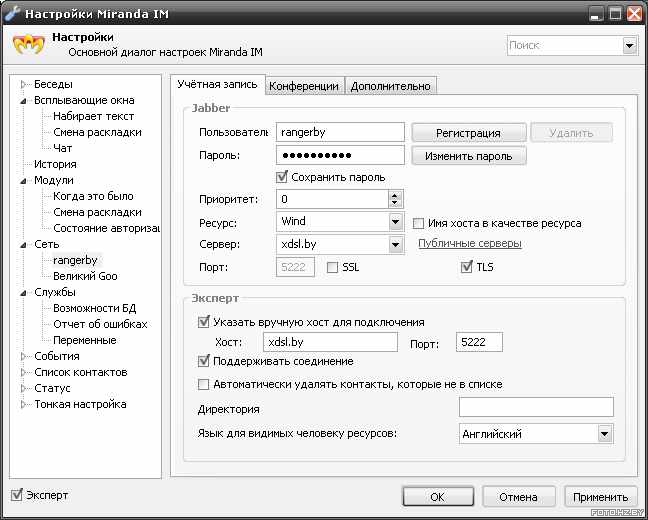648x520 pixels.
Task: Toggle the Эксперт checkbox at the bottom left
Action: (17, 495)
